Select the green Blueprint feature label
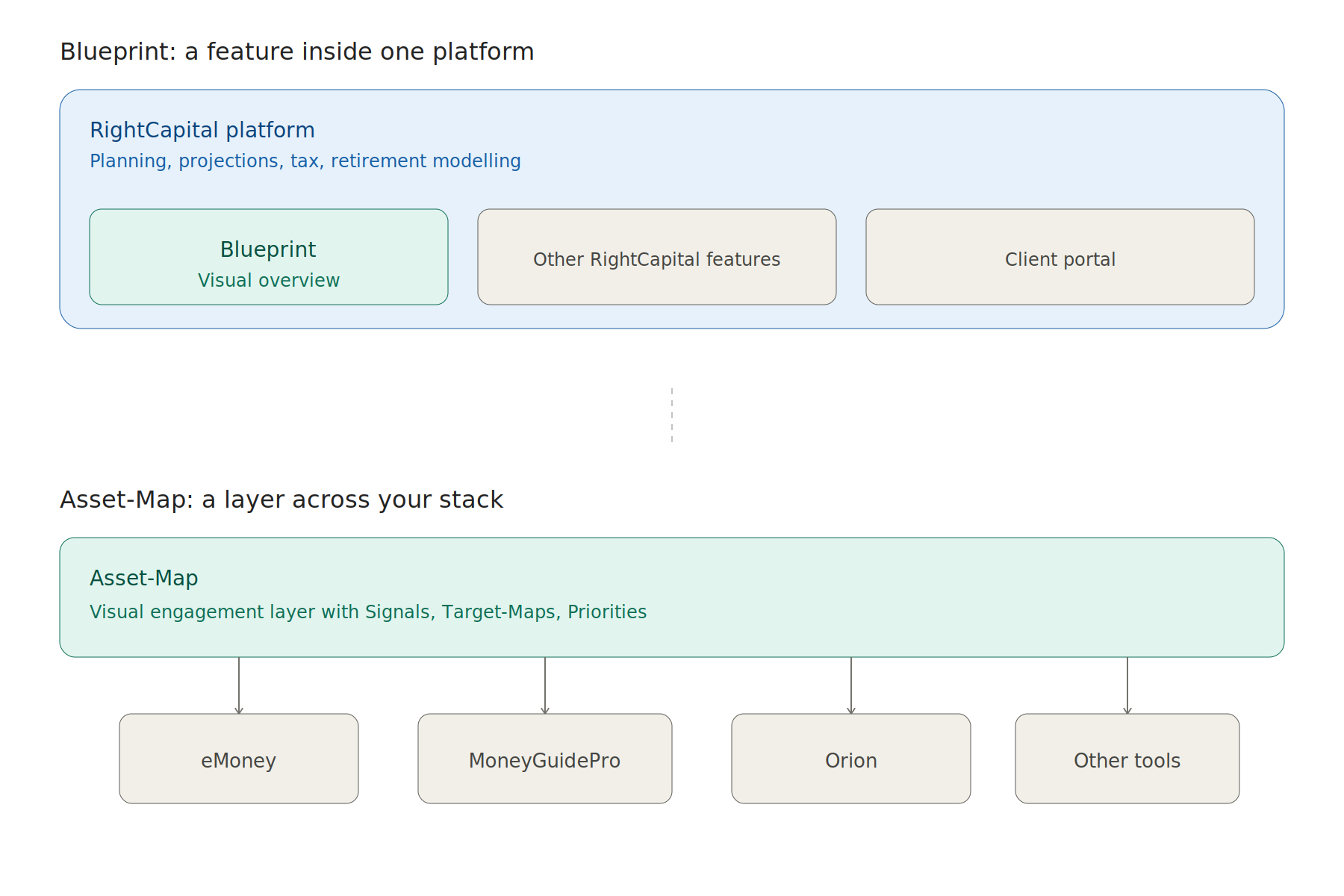Image resolution: width=1344 pixels, height=896 pixels. tap(268, 249)
